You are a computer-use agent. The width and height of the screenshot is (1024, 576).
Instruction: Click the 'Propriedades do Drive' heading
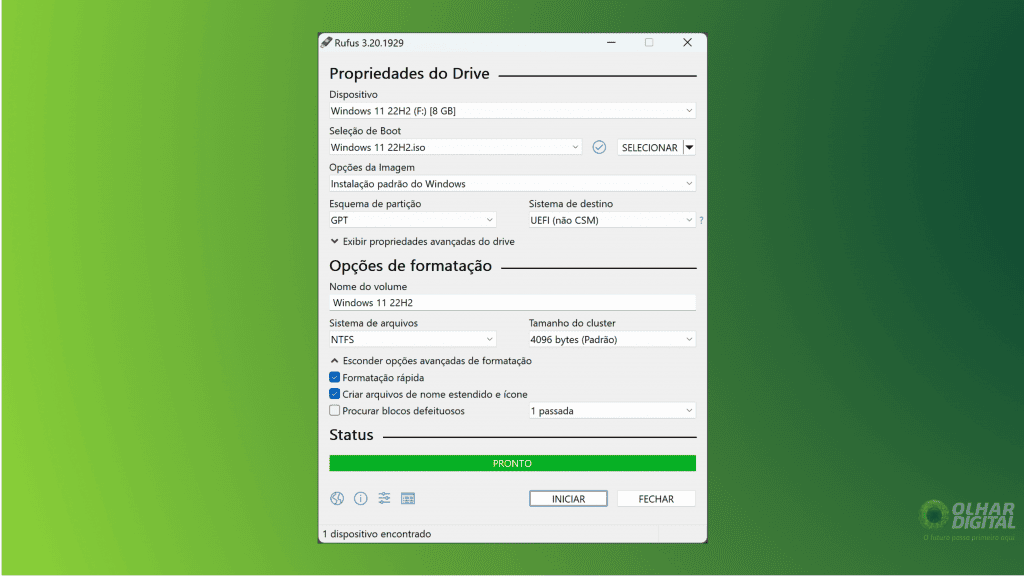click(409, 74)
